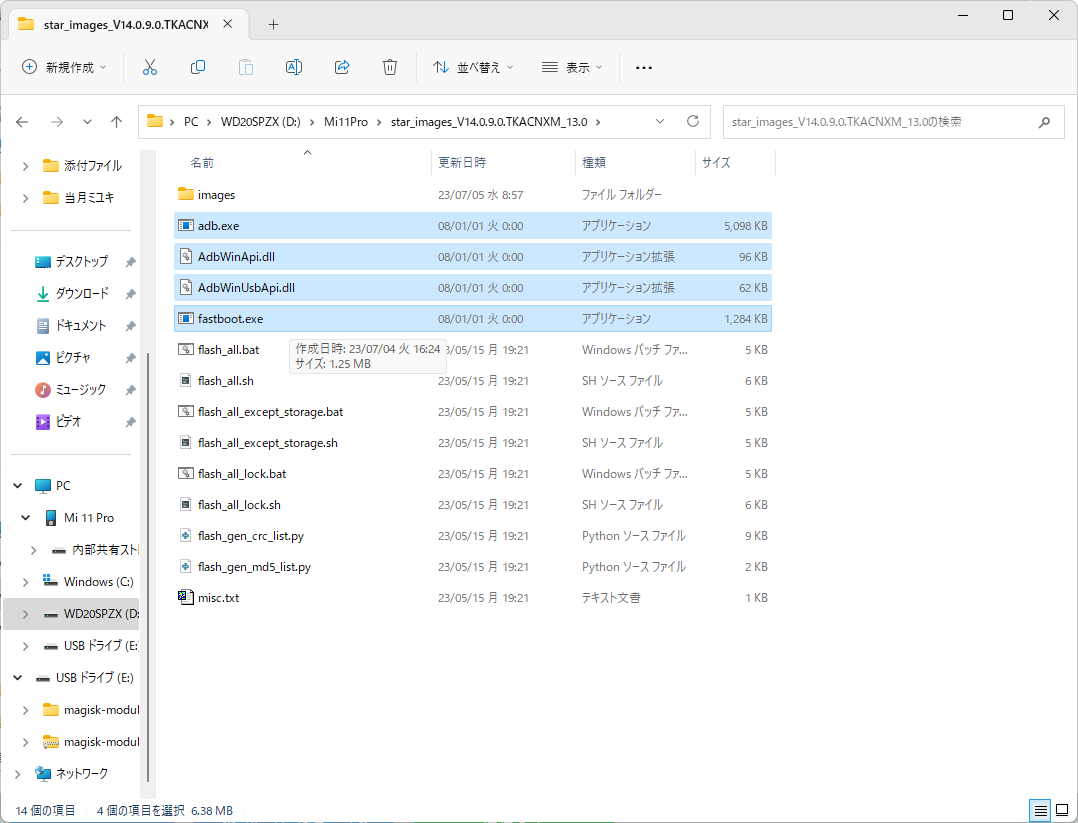
Task: Collapse the Mi 11 Pro tree node
Action: (x=25, y=518)
